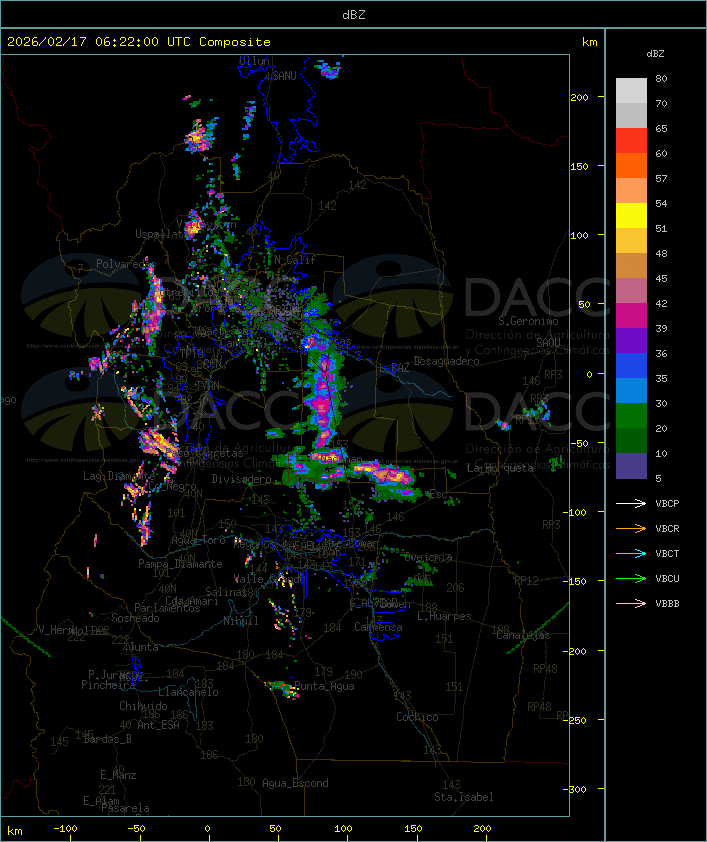Pick the light orange 54–57 dBZ swatch
707x842 pixels.
point(631,191)
